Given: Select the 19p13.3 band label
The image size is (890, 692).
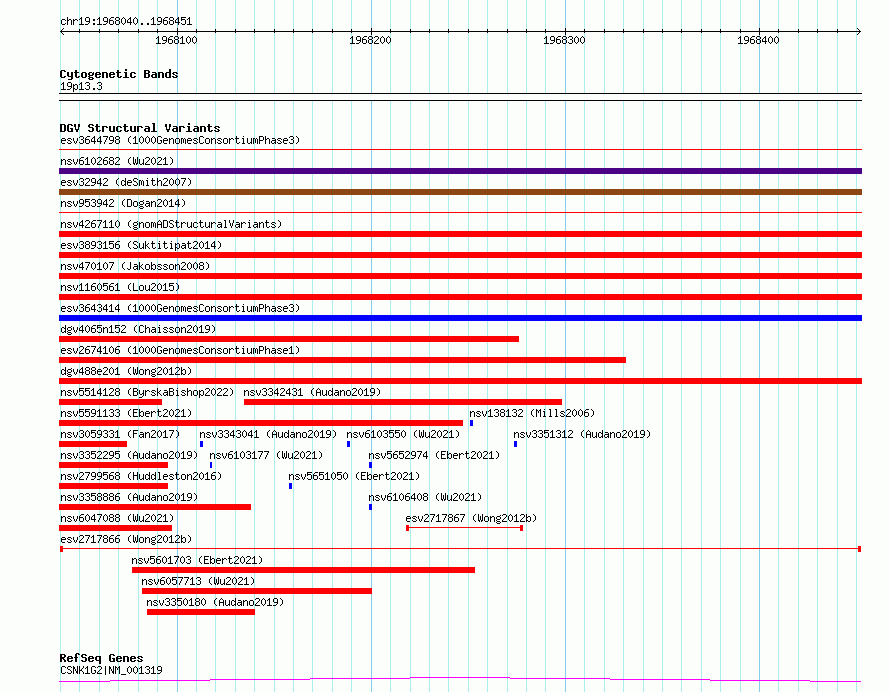Looking at the screenshot, I should point(81,86).
